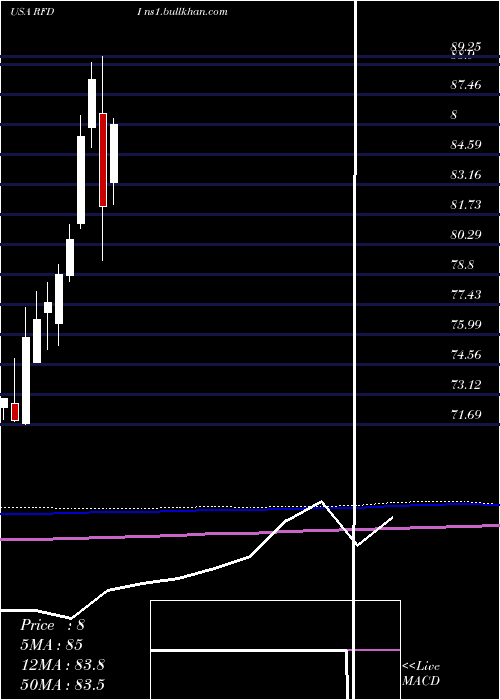Click the bullkhan.com watermark text
Viewport: 500px width, 700px height.
click(x=182, y=12)
